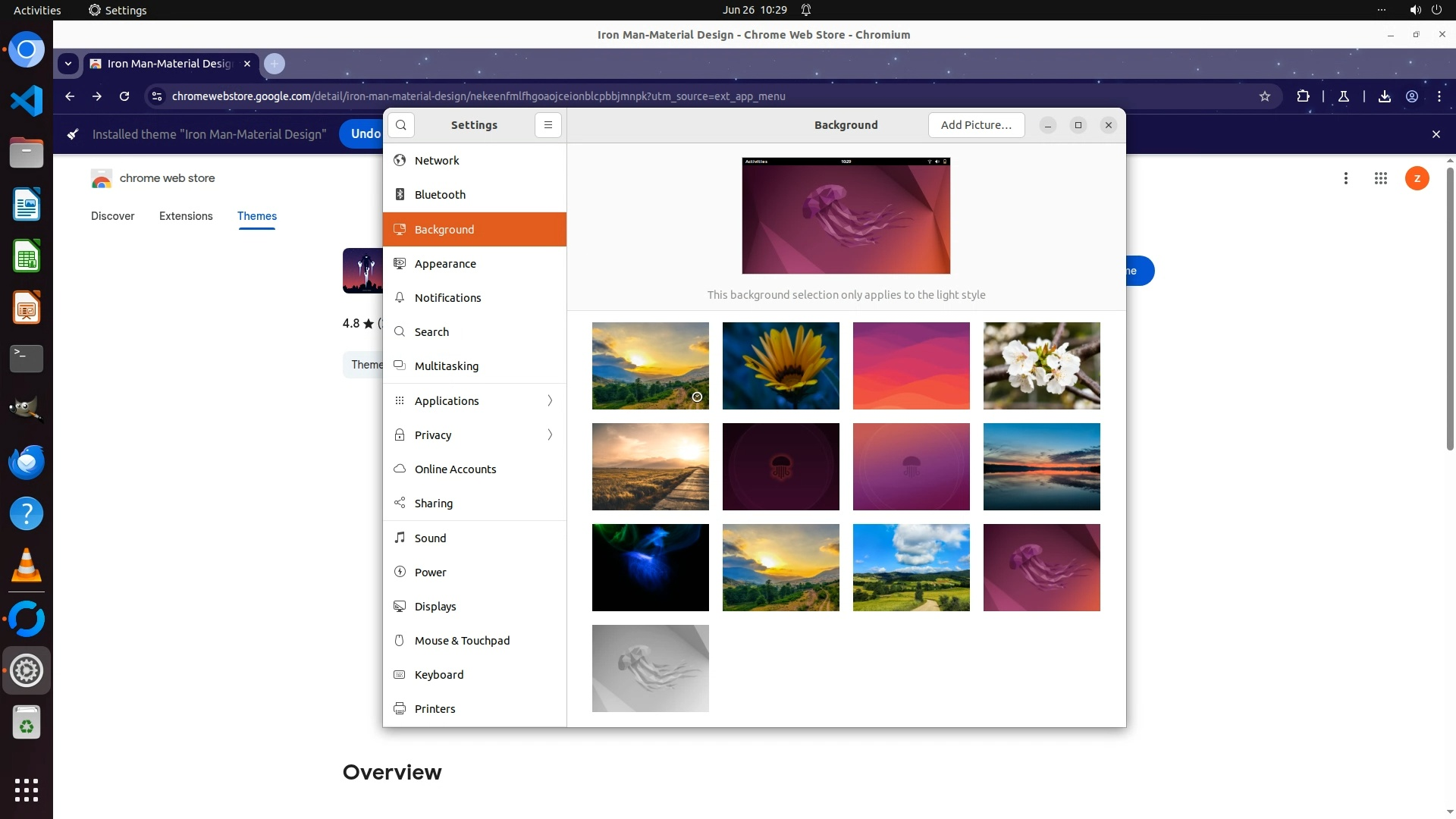This screenshot has height=819, width=1456.
Task: Click the Add Picture button
Action: [x=976, y=125]
